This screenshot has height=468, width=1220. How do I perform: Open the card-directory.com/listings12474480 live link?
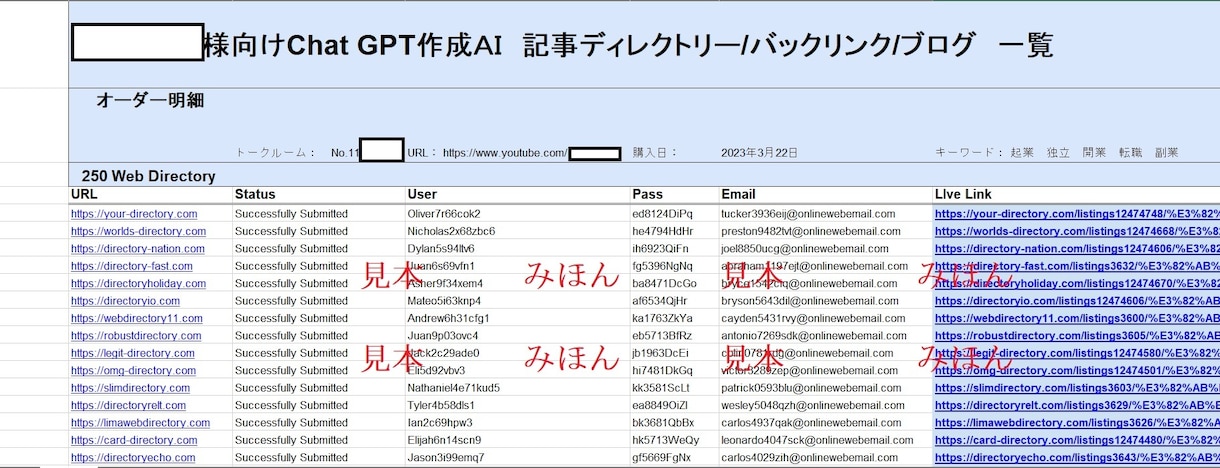pos(1077,440)
